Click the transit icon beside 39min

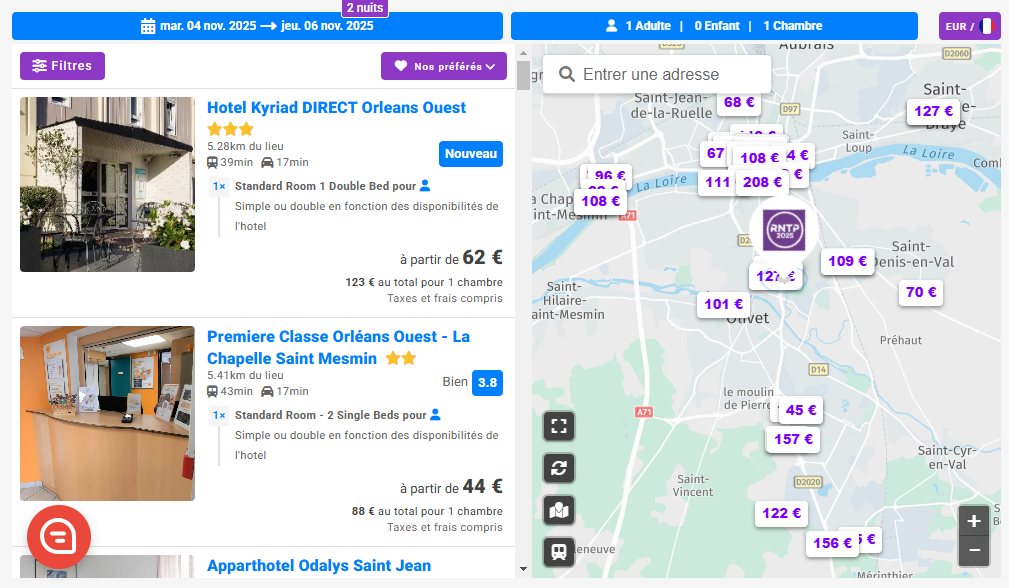coord(212,163)
